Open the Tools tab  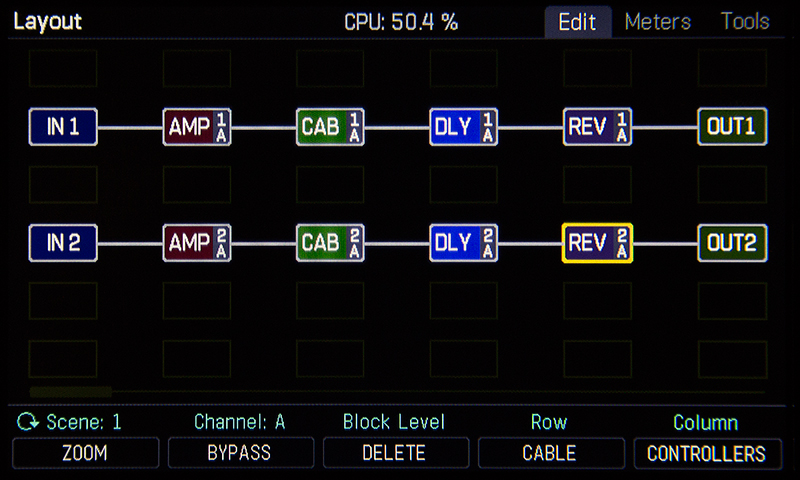(x=744, y=22)
